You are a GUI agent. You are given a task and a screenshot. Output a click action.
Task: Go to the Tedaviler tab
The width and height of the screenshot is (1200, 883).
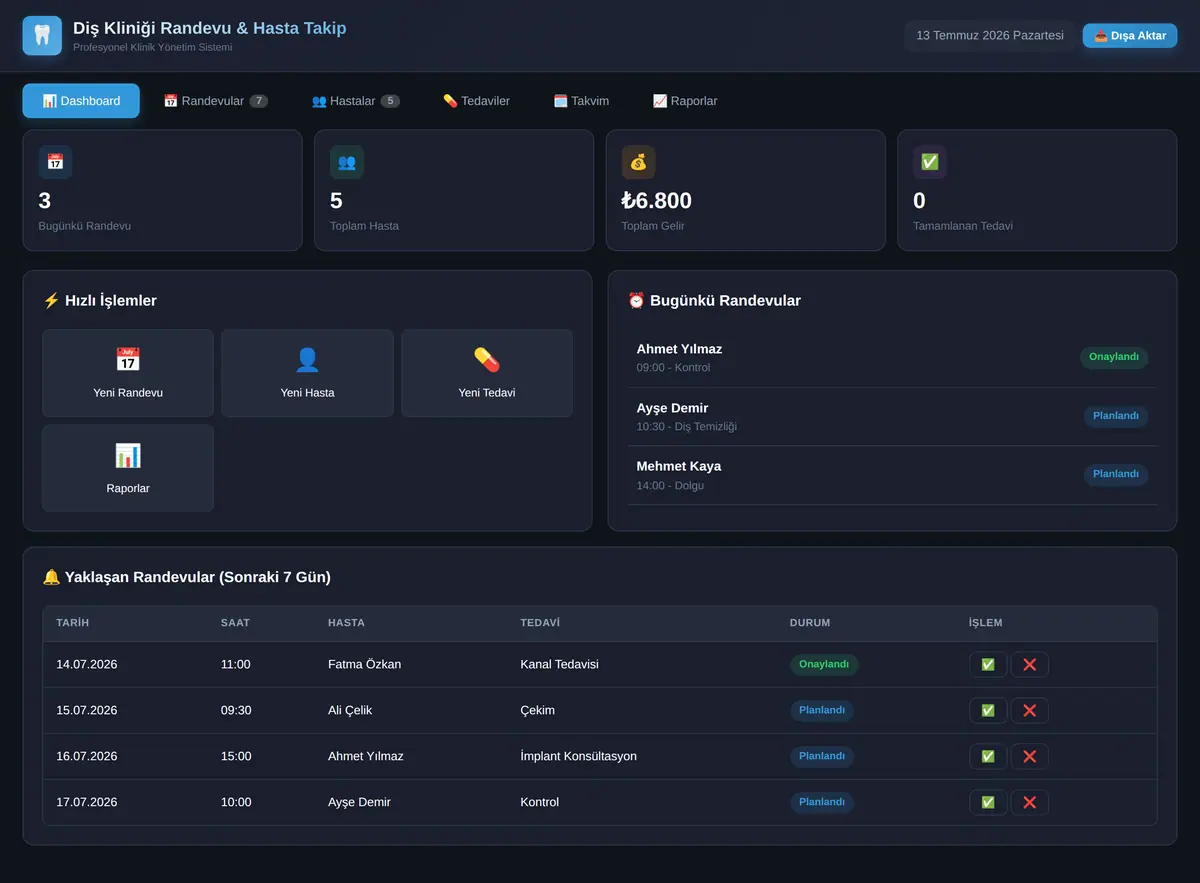tap(476, 101)
